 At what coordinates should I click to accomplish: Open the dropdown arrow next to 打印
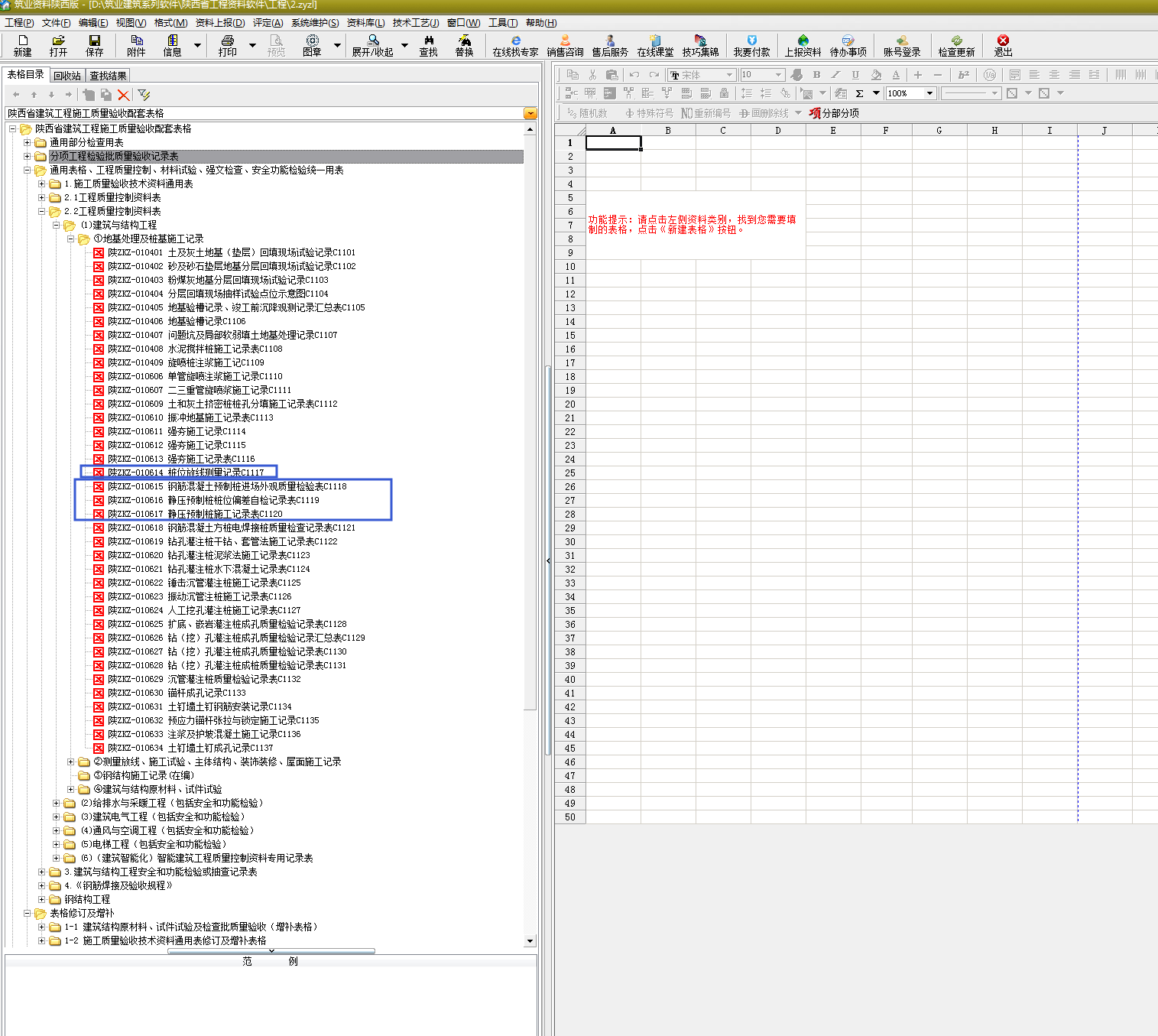(x=253, y=46)
